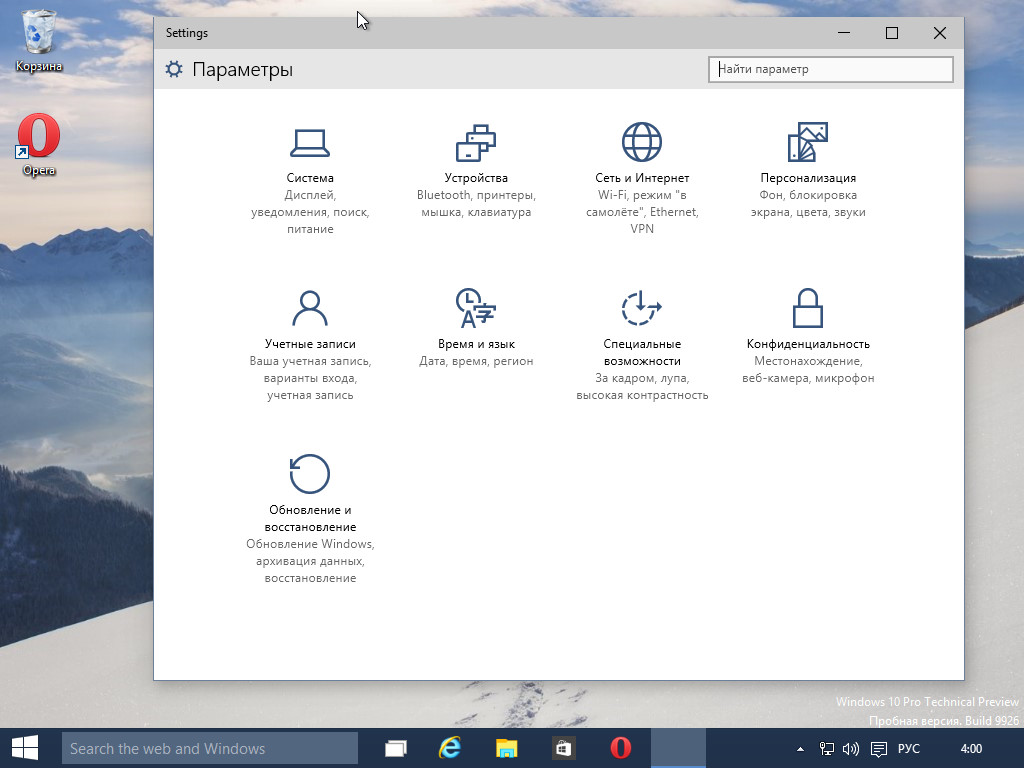Click description 'Дата, время, регион'

[476, 360]
